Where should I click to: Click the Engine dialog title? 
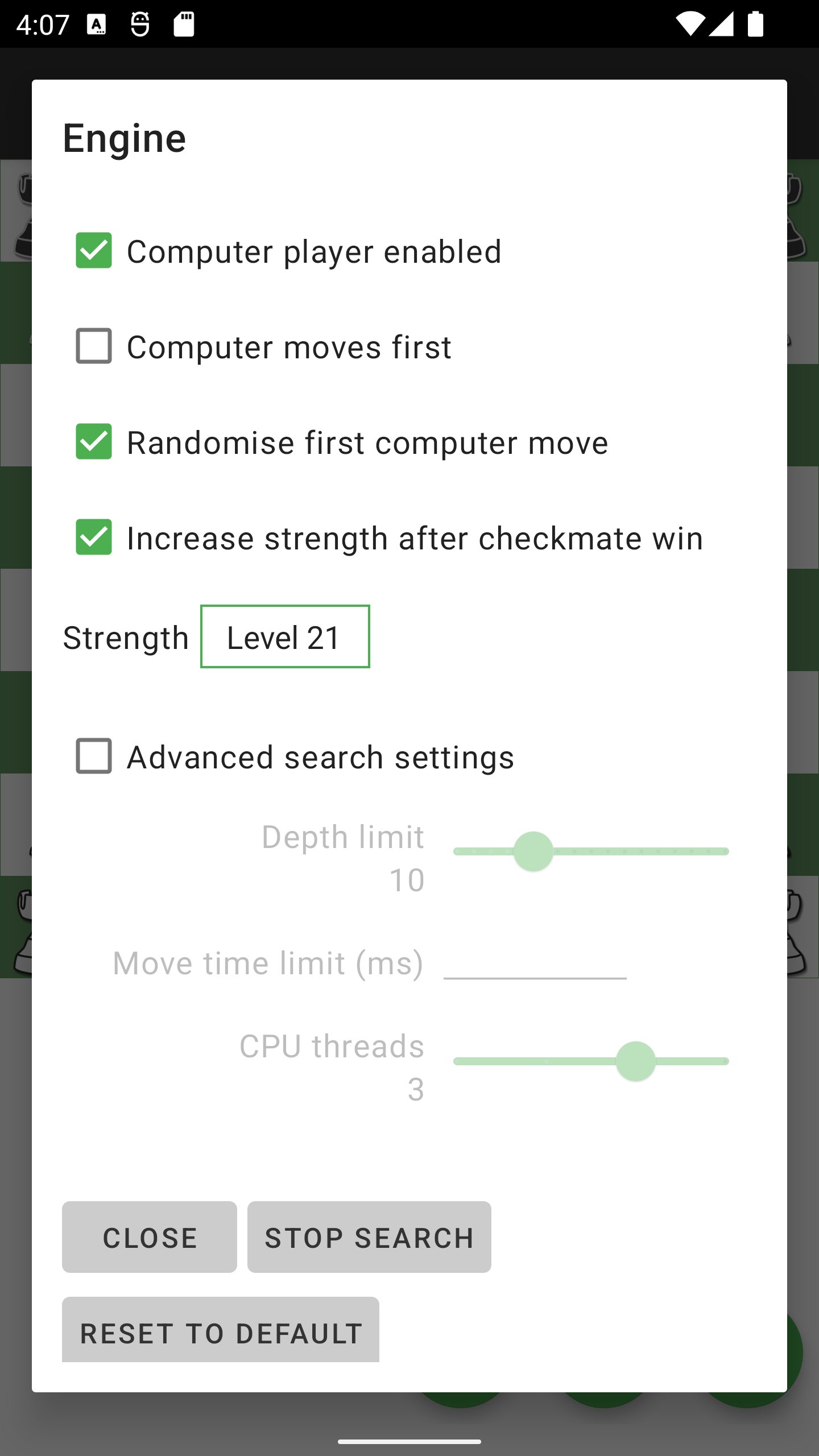(125, 138)
